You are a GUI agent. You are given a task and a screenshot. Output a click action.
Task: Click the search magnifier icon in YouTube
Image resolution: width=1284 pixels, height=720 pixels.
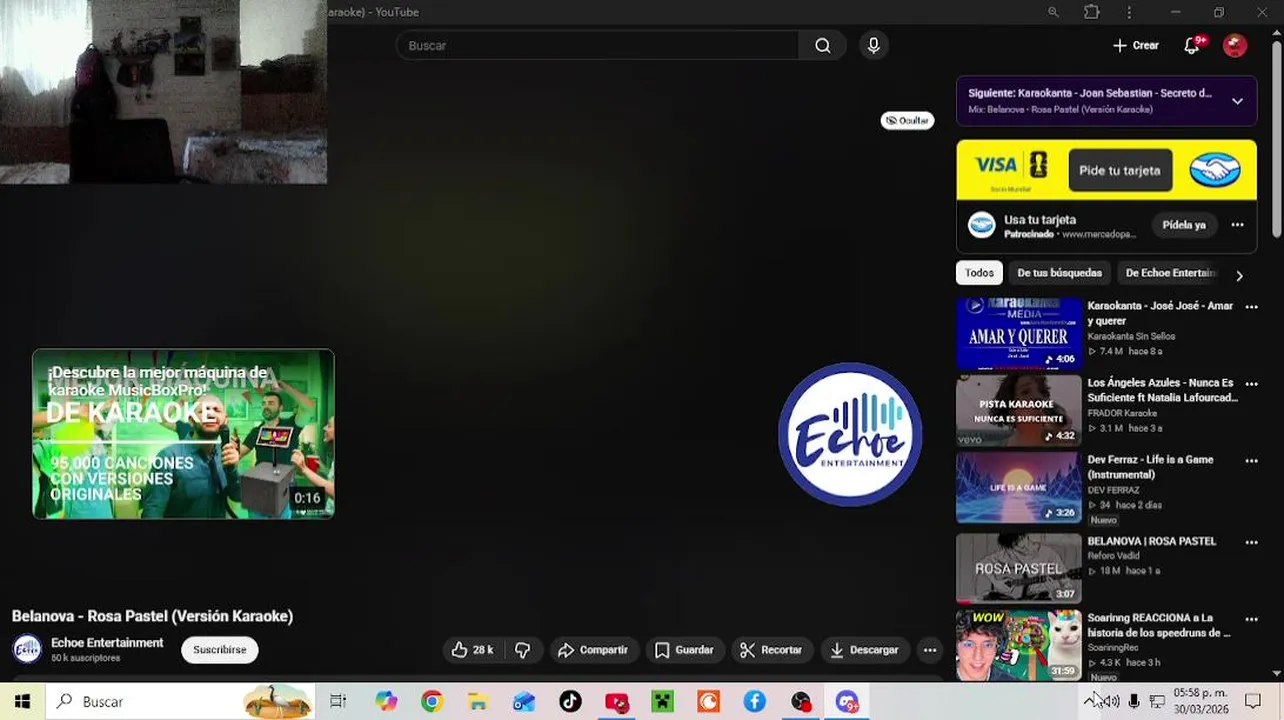point(822,45)
